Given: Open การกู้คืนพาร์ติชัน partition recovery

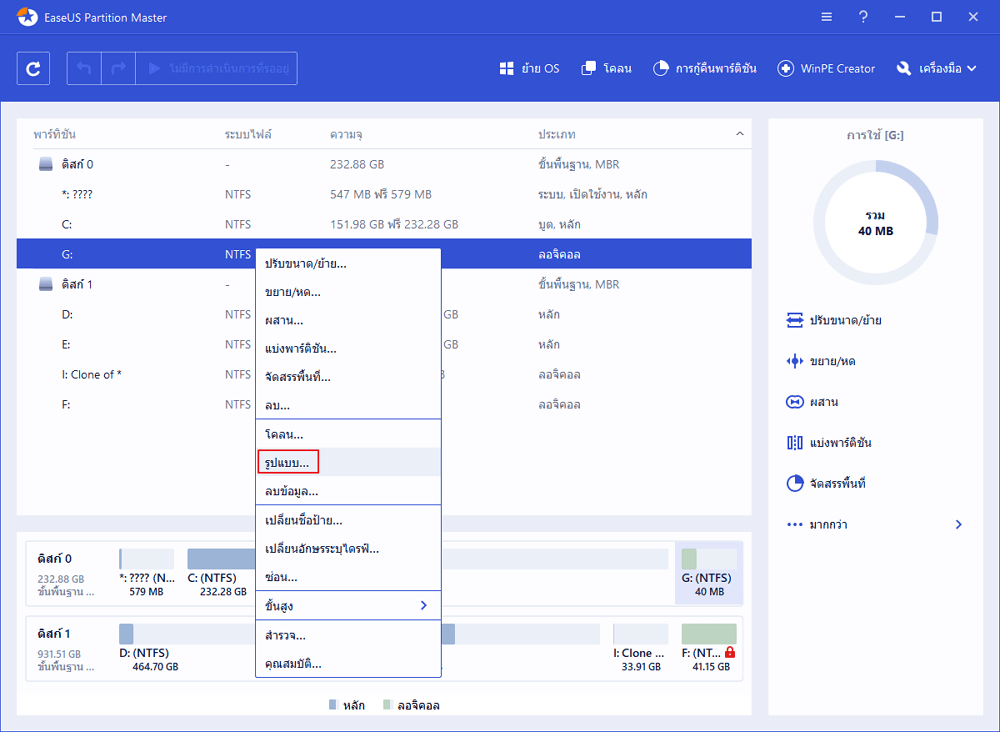Looking at the screenshot, I should (x=705, y=68).
